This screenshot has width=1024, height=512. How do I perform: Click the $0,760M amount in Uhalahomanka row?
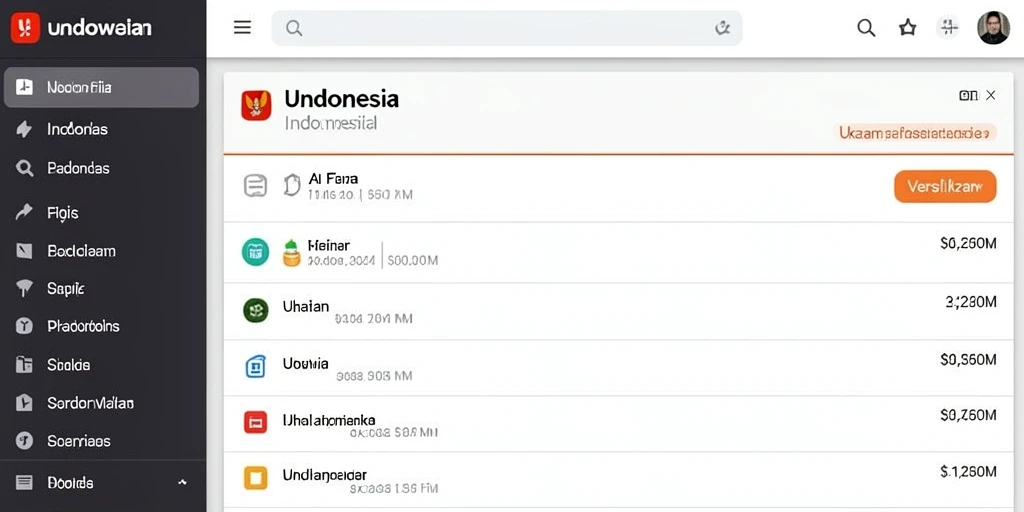[x=968, y=415]
